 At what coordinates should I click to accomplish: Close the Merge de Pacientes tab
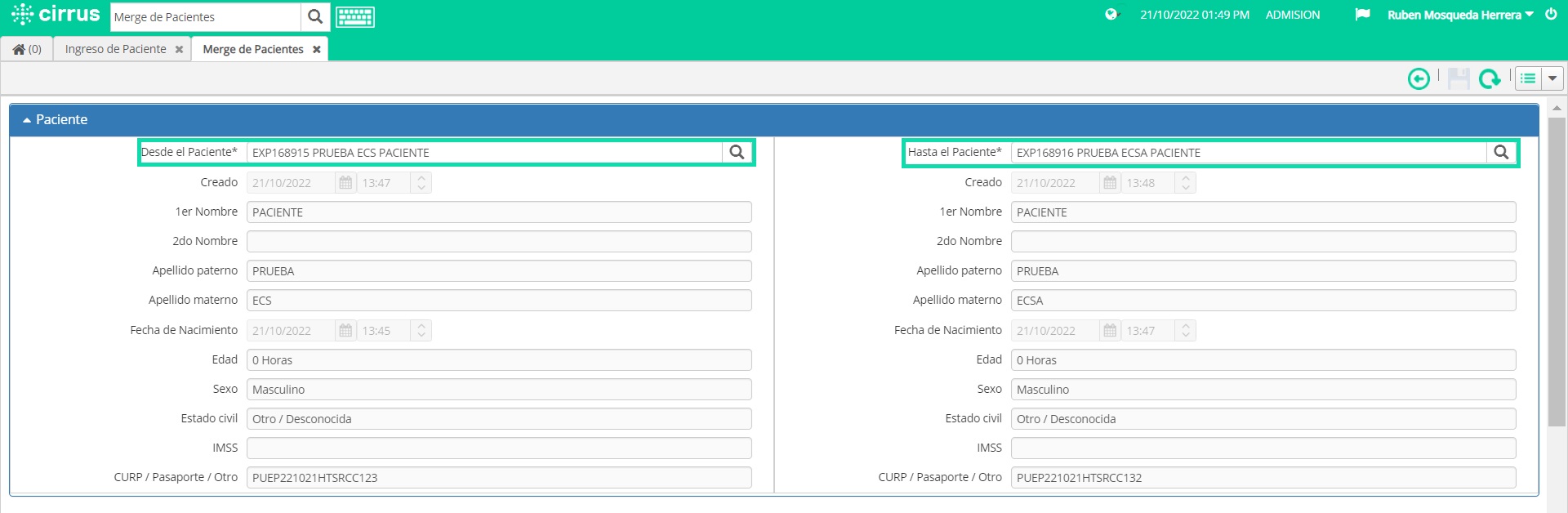click(317, 50)
